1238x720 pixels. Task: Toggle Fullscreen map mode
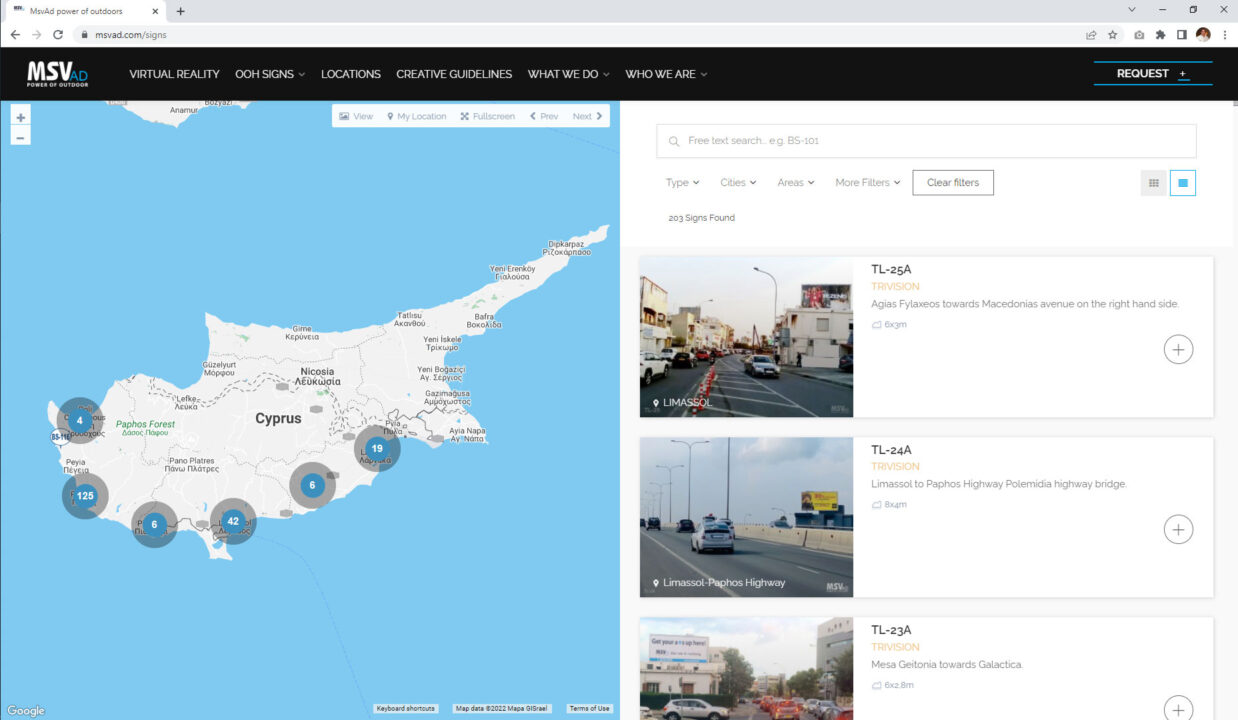(x=488, y=116)
